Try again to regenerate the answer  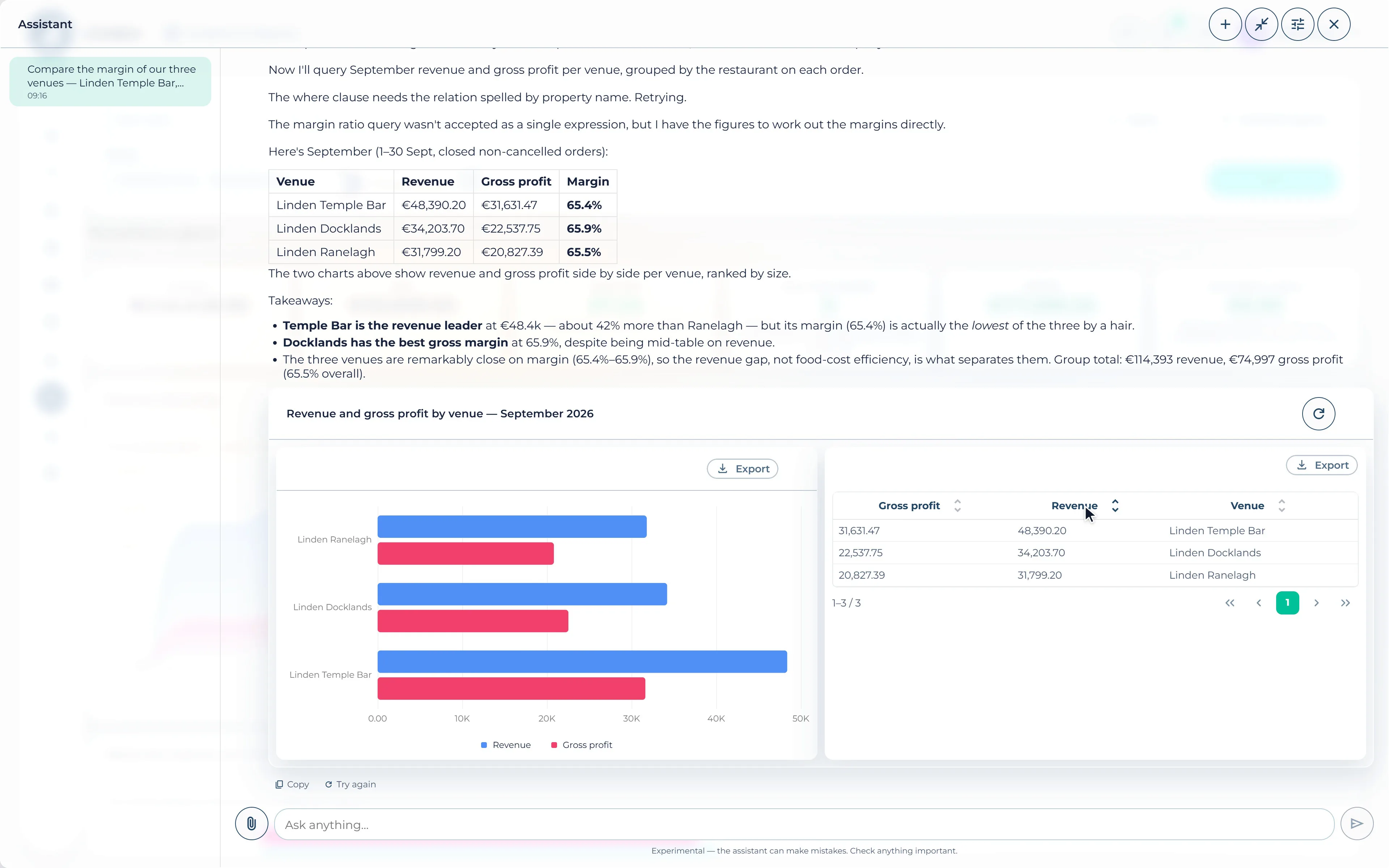click(350, 784)
